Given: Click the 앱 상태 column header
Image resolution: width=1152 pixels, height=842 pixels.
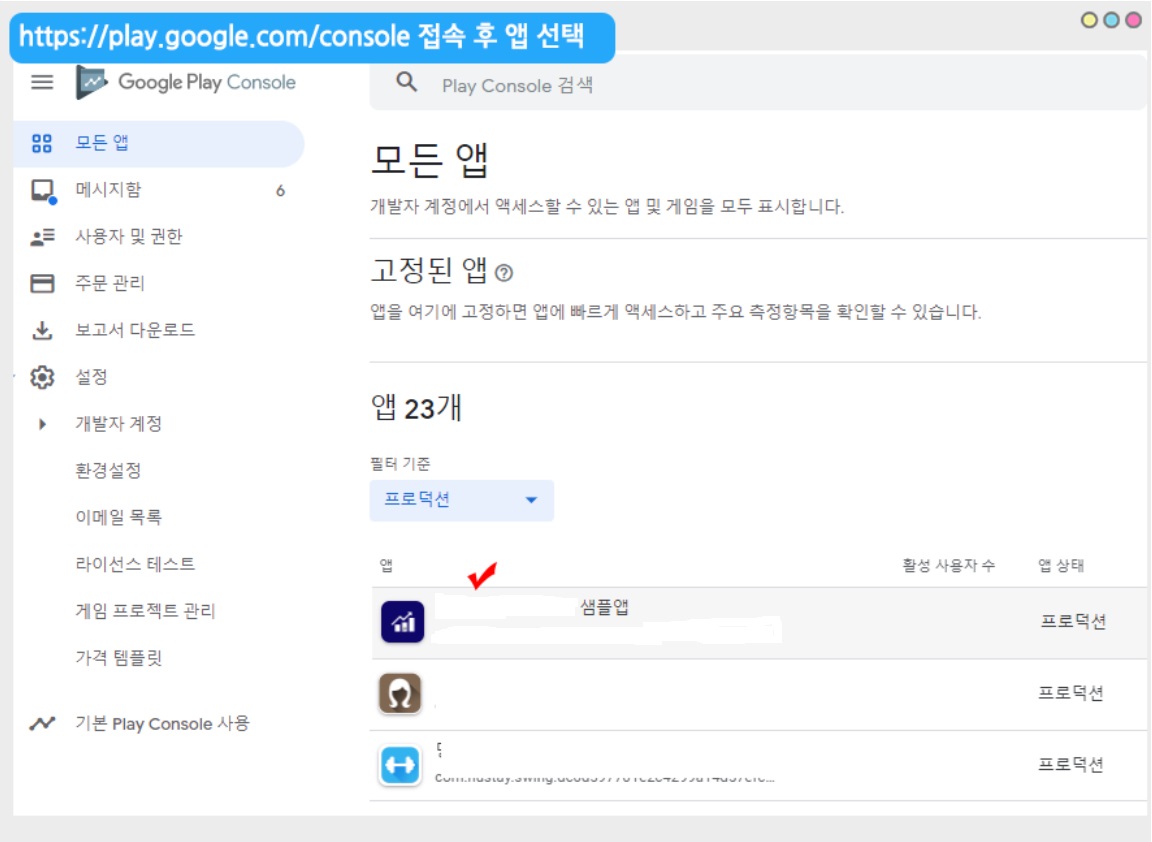Looking at the screenshot, I should (1061, 565).
